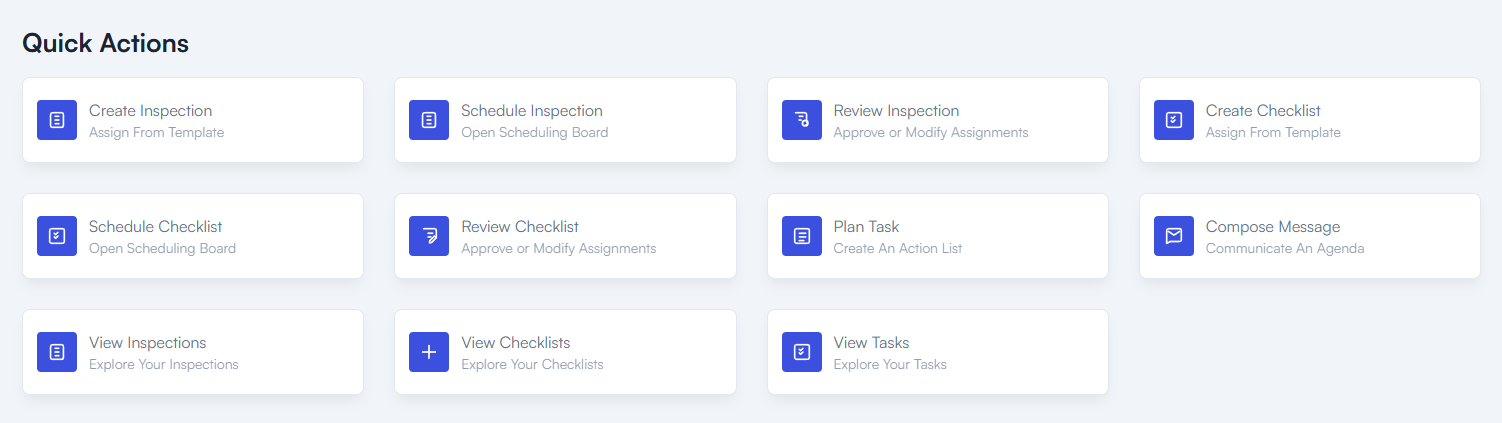1502x423 pixels.
Task: Click the Compose Message envelope icon
Action: [x=1174, y=236]
